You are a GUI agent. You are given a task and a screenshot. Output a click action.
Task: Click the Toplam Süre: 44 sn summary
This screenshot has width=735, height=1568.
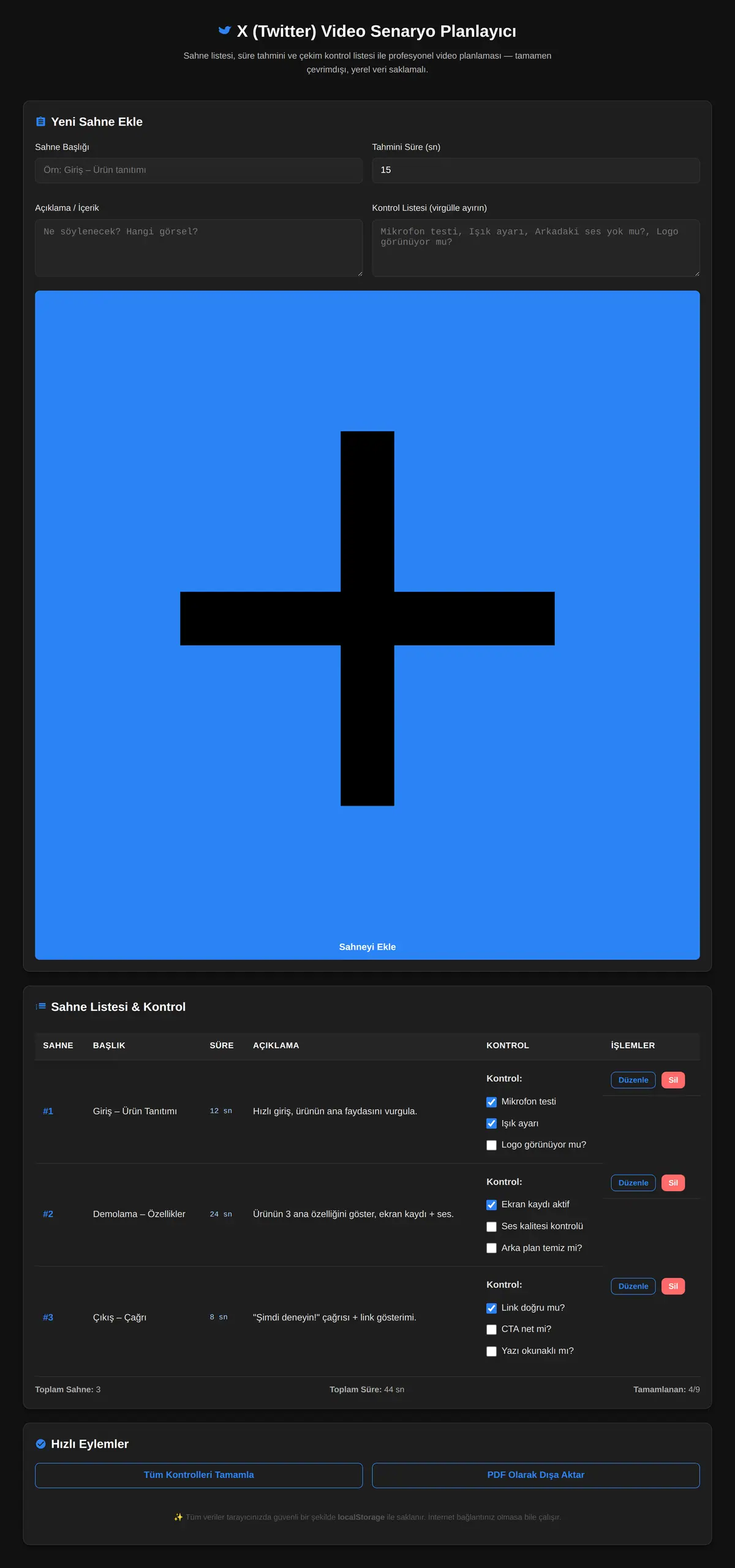click(367, 1389)
